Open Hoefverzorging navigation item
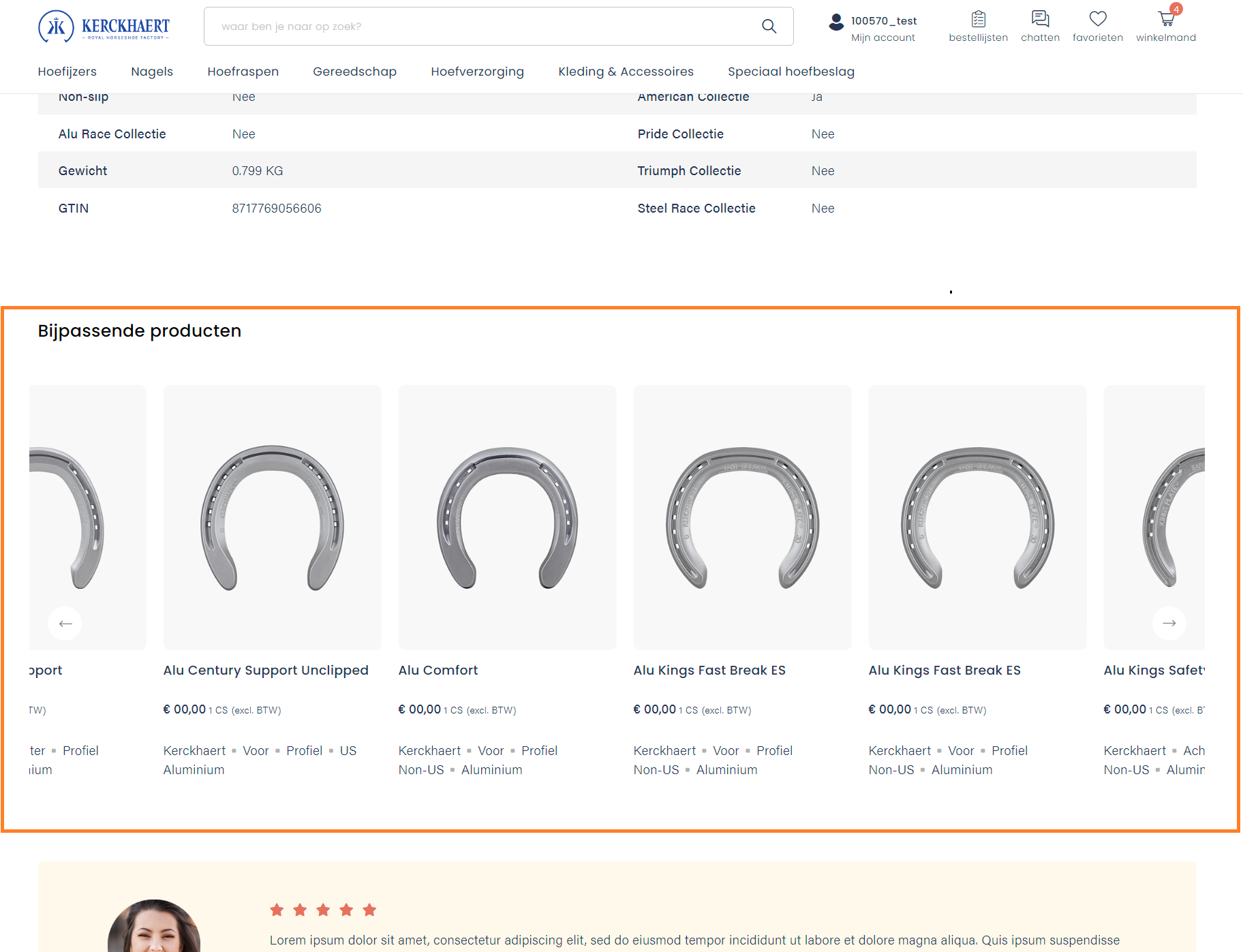The image size is (1243, 952). coord(477,72)
